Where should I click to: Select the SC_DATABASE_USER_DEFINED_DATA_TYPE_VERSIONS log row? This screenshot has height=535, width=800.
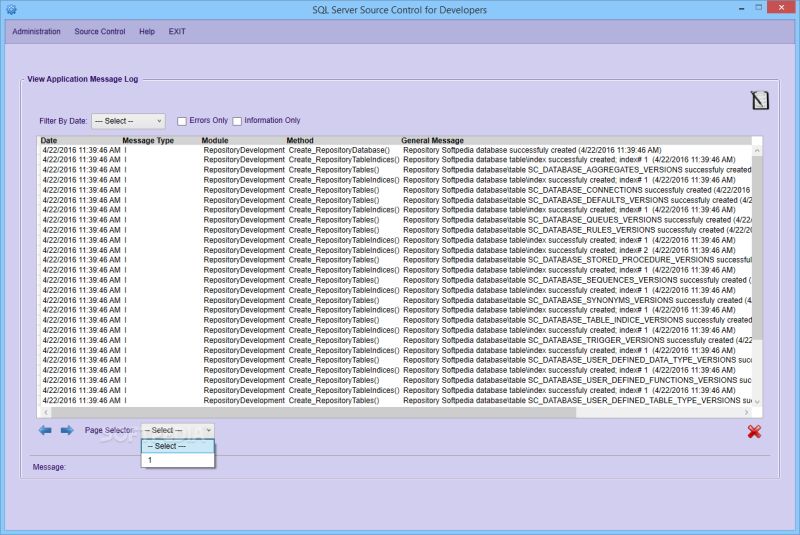click(396, 360)
